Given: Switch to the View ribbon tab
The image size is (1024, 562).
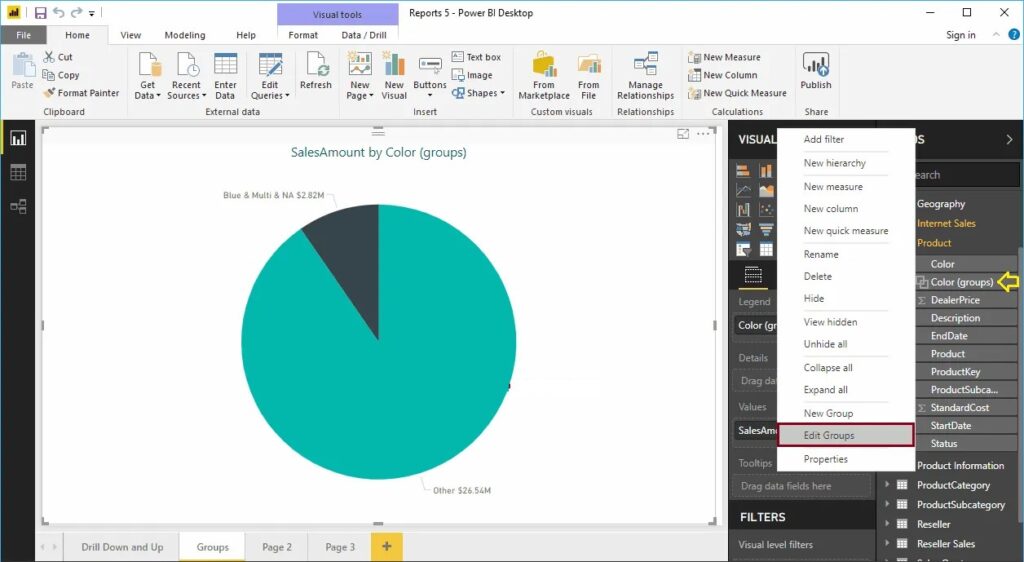Looking at the screenshot, I should click(131, 35).
